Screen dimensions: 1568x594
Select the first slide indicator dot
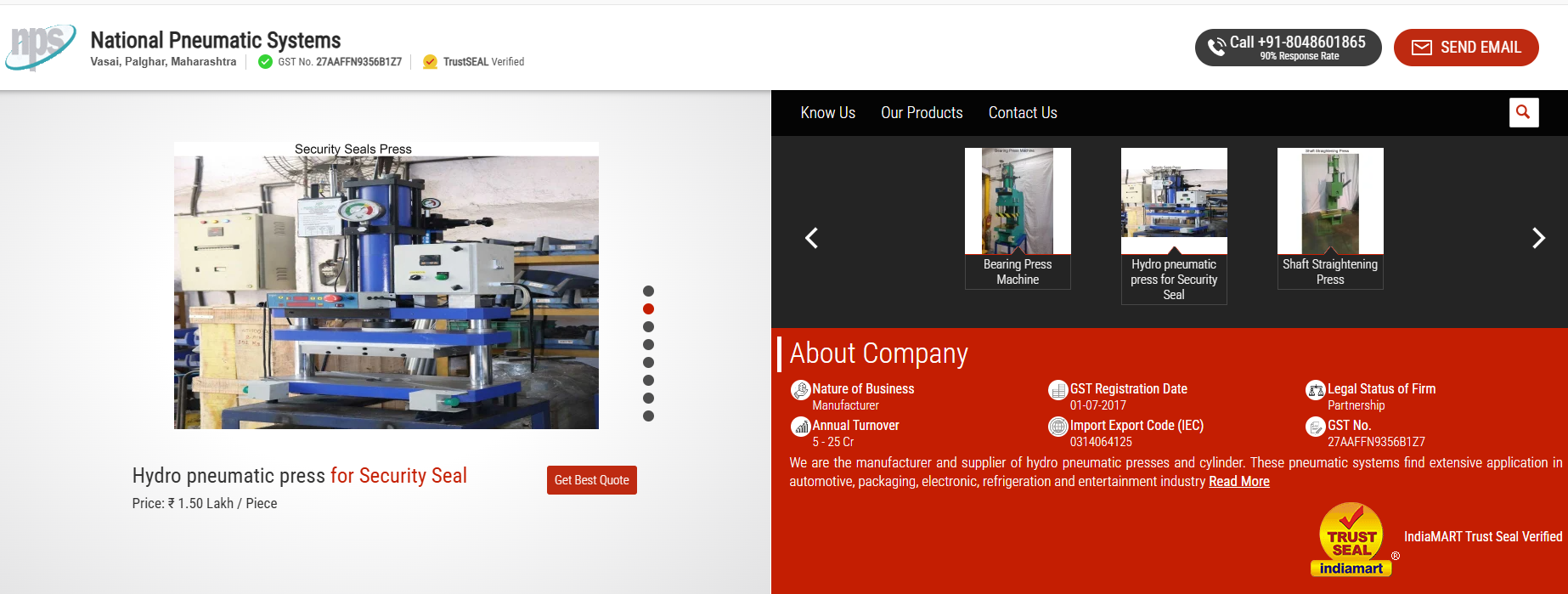click(648, 291)
